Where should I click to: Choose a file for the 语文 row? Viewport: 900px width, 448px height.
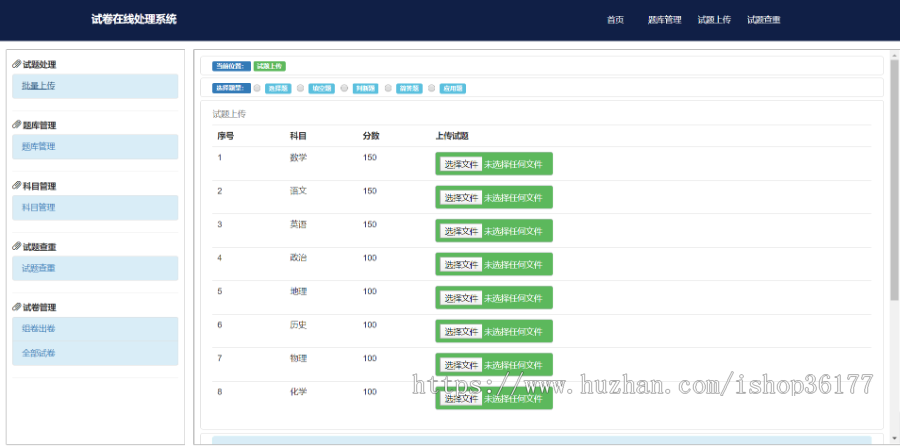click(x=461, y=198)
